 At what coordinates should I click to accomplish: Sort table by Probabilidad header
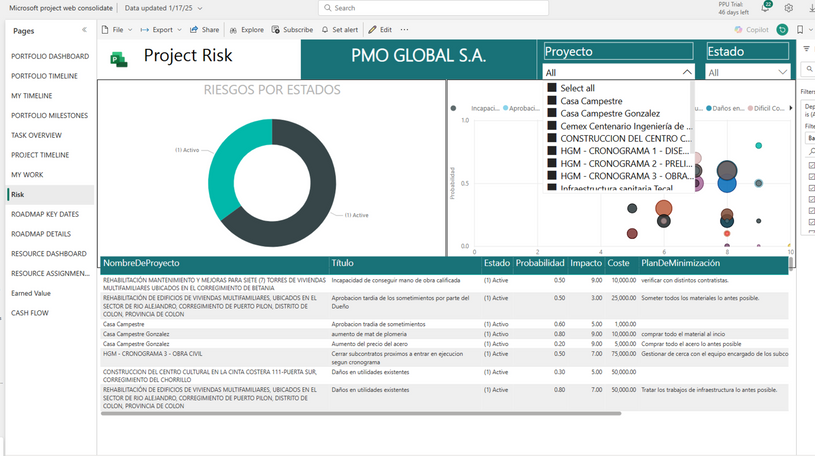pos(540,263)
